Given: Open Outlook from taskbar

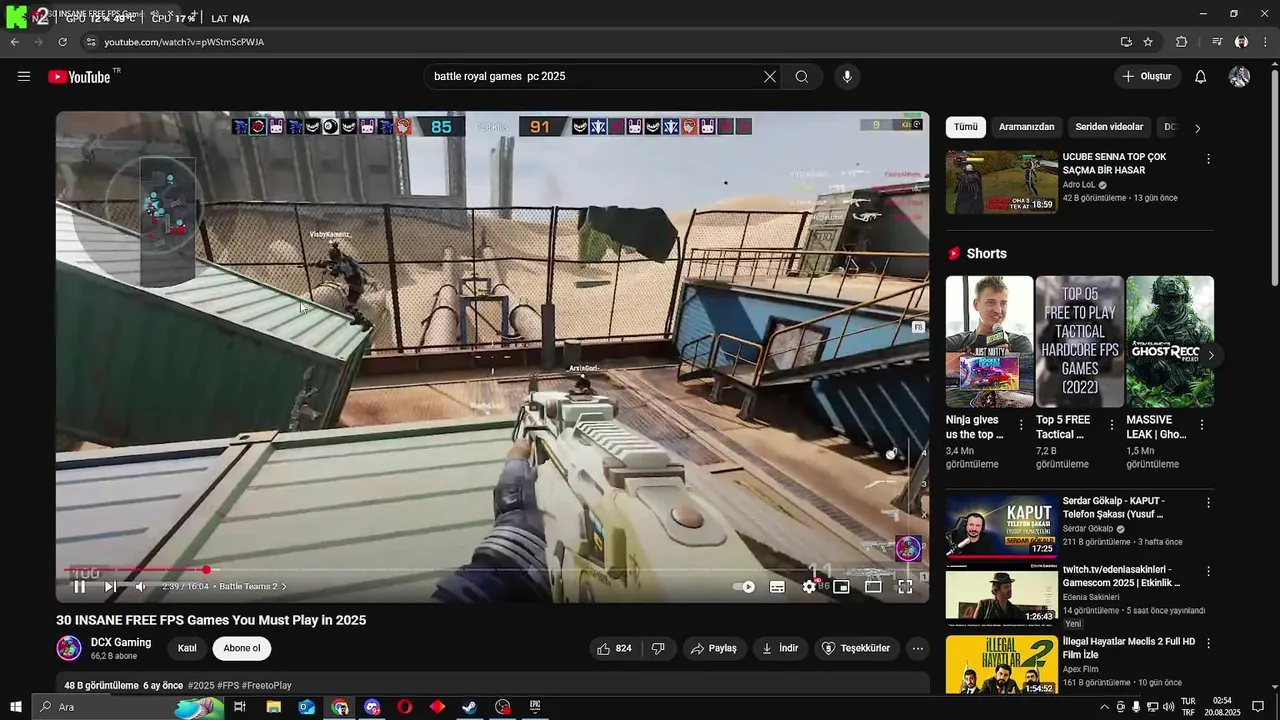Looking at the screenshot, I should tap(307, 707).
